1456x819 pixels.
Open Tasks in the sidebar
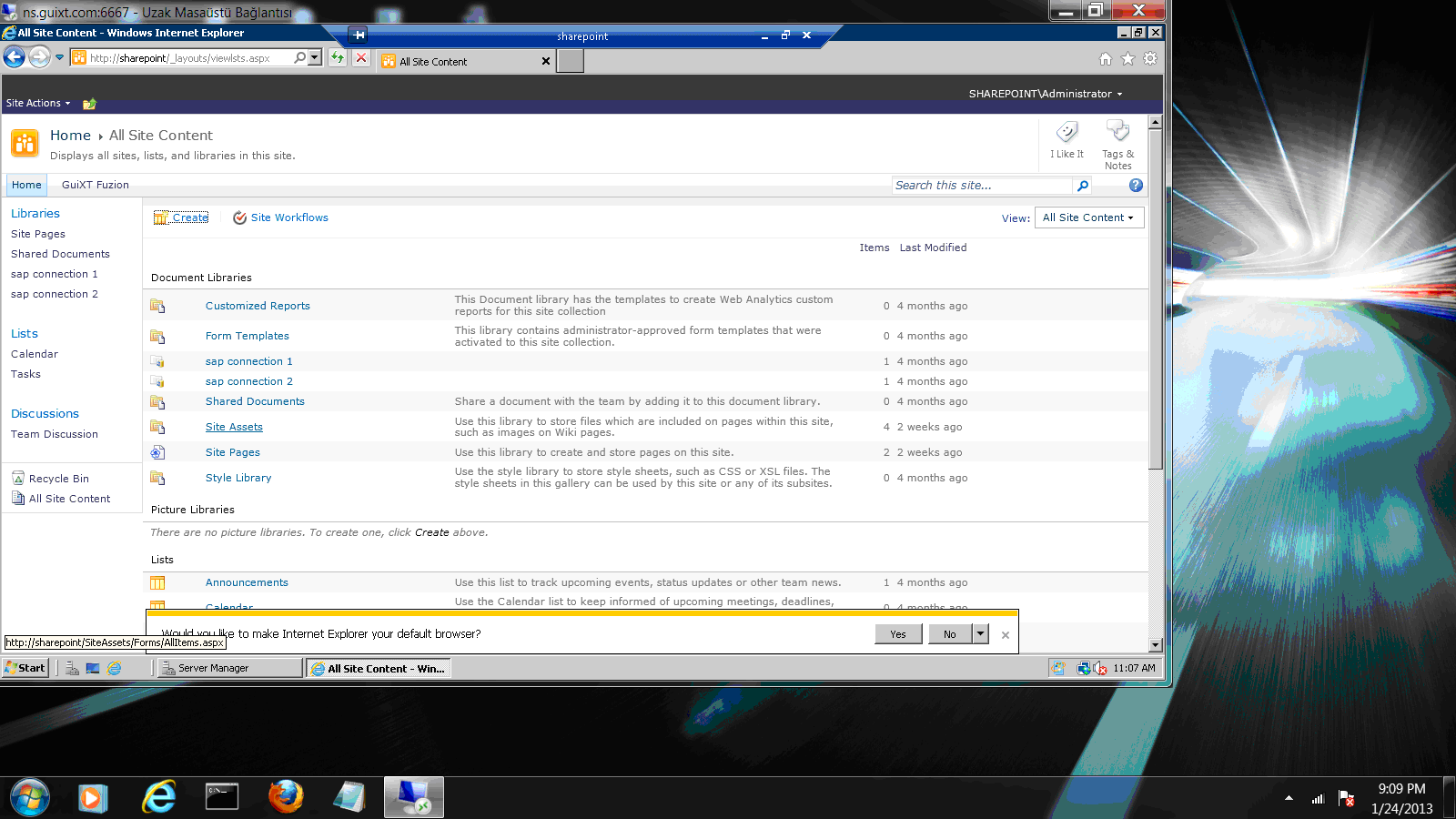point(25,374)
